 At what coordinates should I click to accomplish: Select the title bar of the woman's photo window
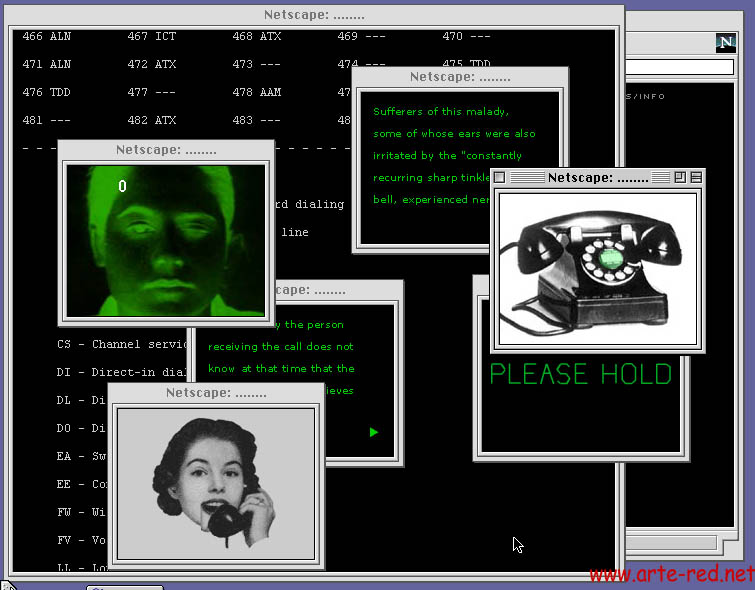pos(216,393)
